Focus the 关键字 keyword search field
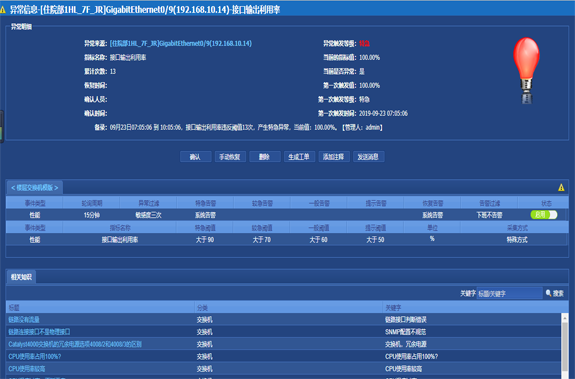The height and width of the screenshot is (379, 575). 509,293
